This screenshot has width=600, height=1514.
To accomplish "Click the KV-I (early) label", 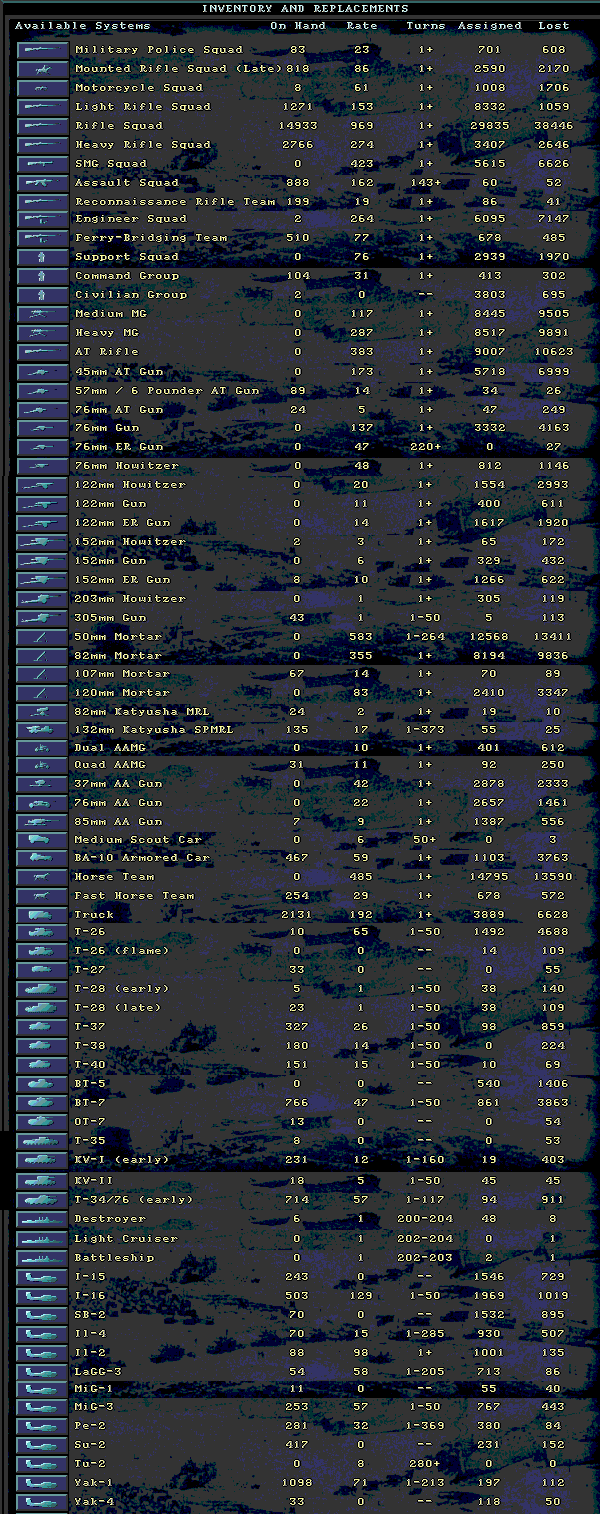I will coord(122,1160).
